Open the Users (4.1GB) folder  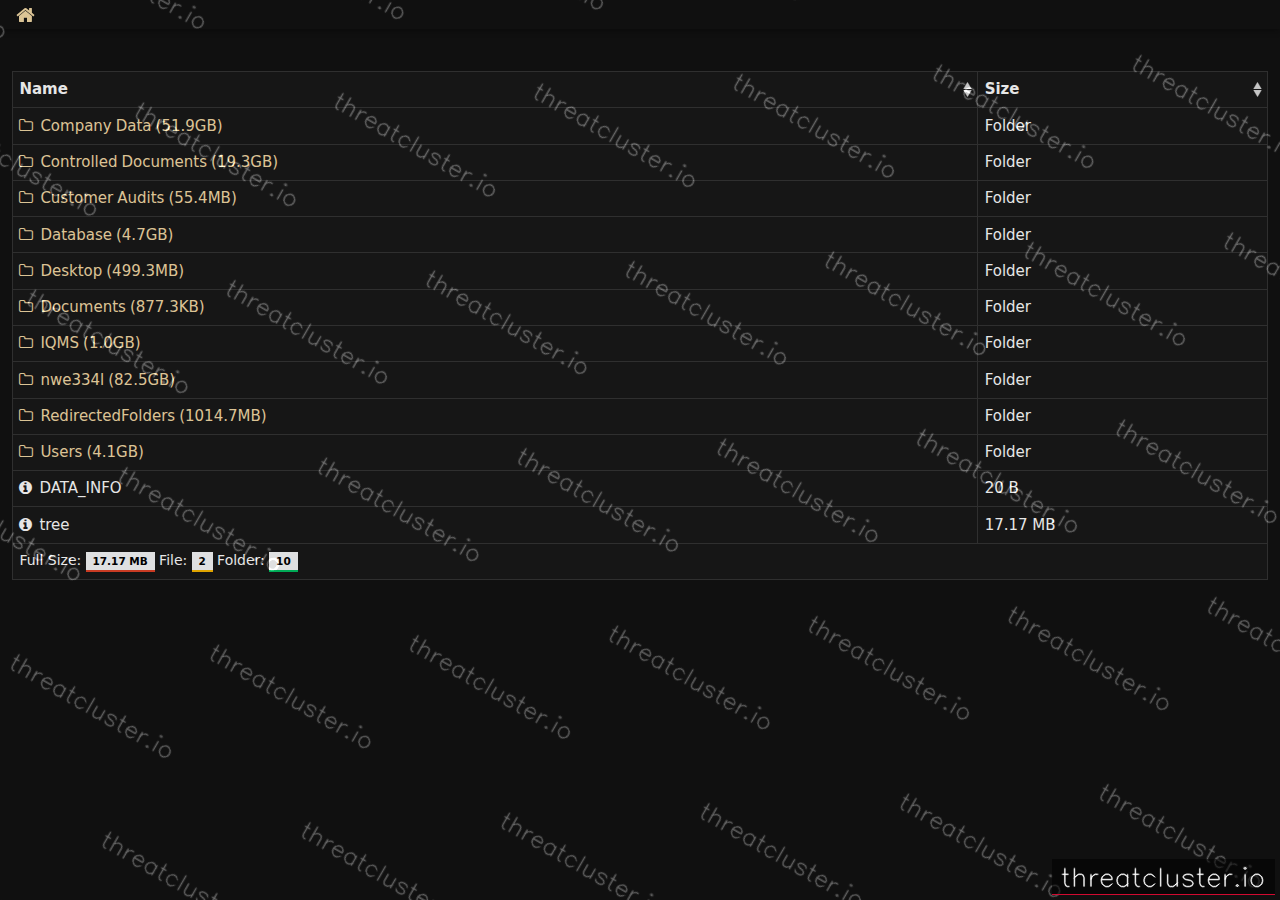(92, 452)
